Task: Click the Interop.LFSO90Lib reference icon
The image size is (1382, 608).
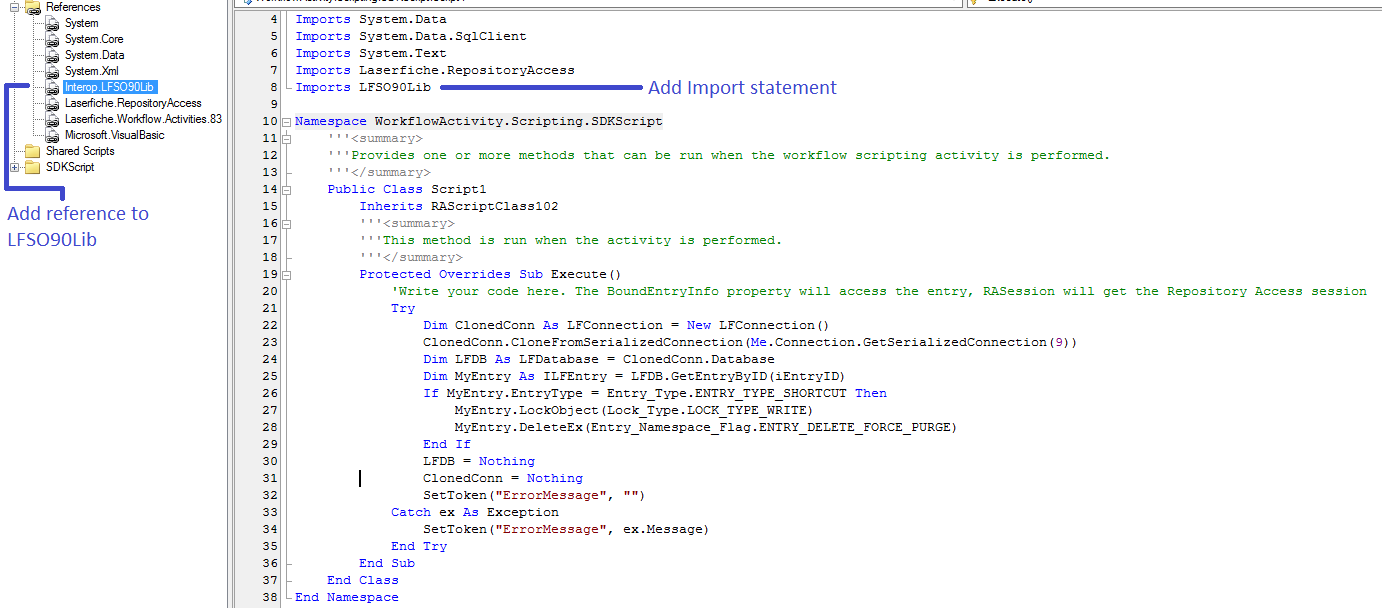Action: click(x=53, y=87)
